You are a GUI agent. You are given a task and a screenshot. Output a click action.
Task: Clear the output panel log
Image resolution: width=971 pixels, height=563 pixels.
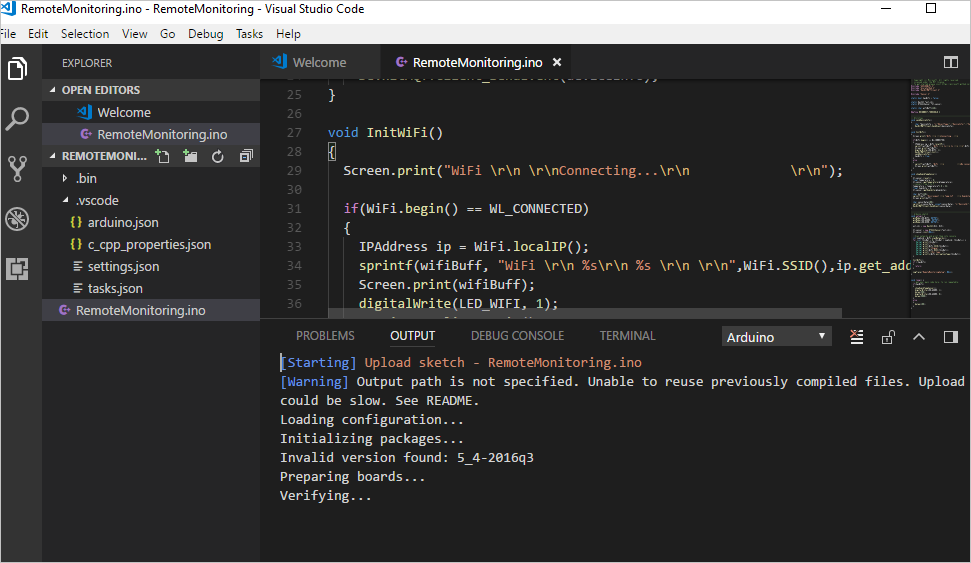pyautogui.click(x=856, y=337)
